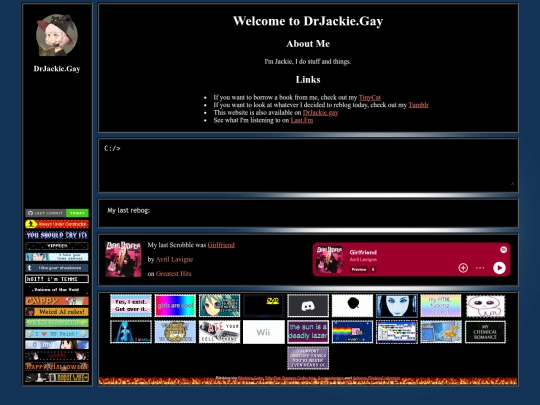Click the Preview label in Spotify embed

point(359,269)
